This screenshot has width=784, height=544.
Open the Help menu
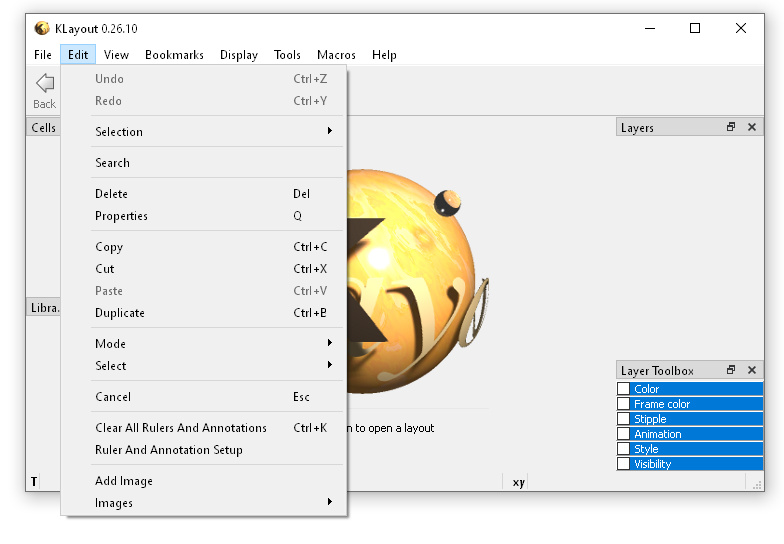tap(384, 54)
